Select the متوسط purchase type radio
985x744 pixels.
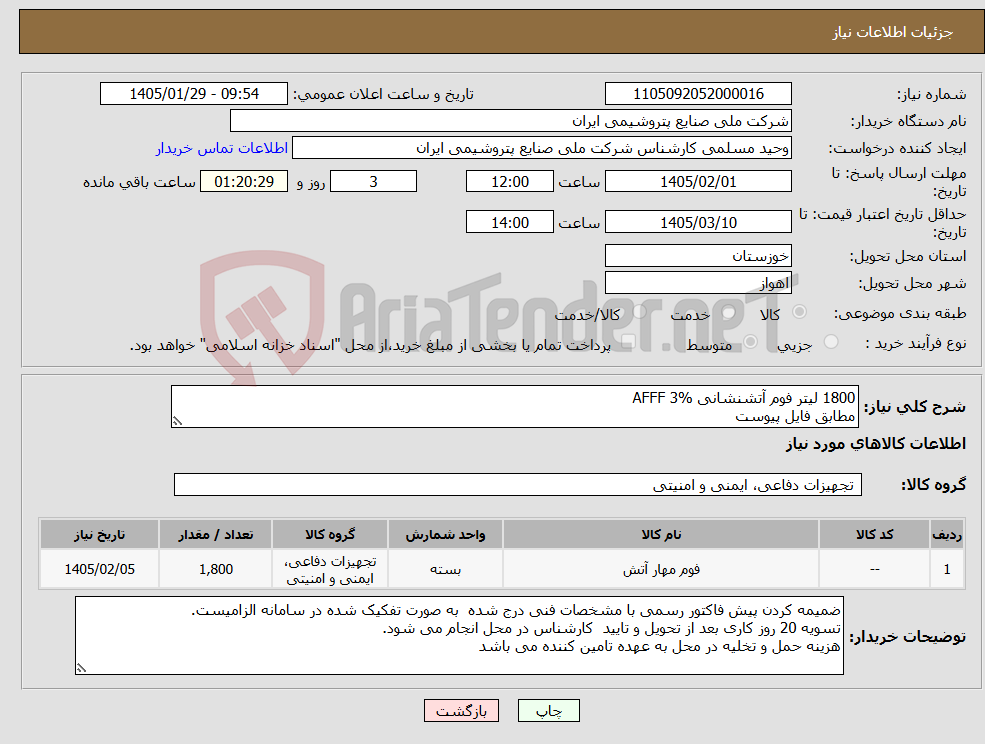click(x=750, y=342)
